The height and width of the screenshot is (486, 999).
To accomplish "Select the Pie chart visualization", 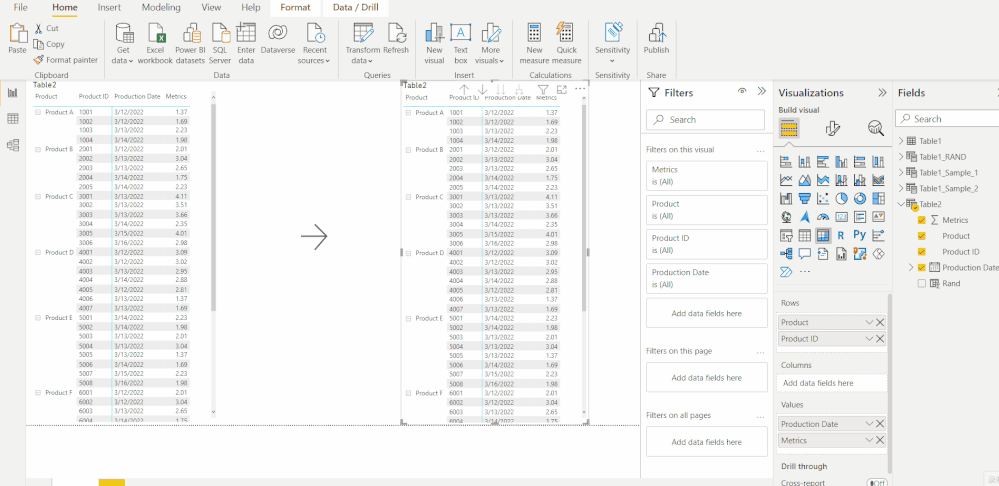I will point(842,199).
